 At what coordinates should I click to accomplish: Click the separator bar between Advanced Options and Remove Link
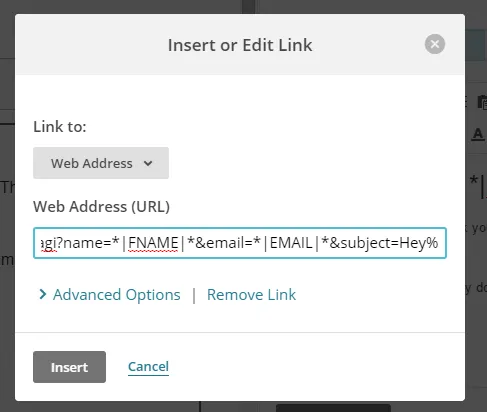click(194, 295)
